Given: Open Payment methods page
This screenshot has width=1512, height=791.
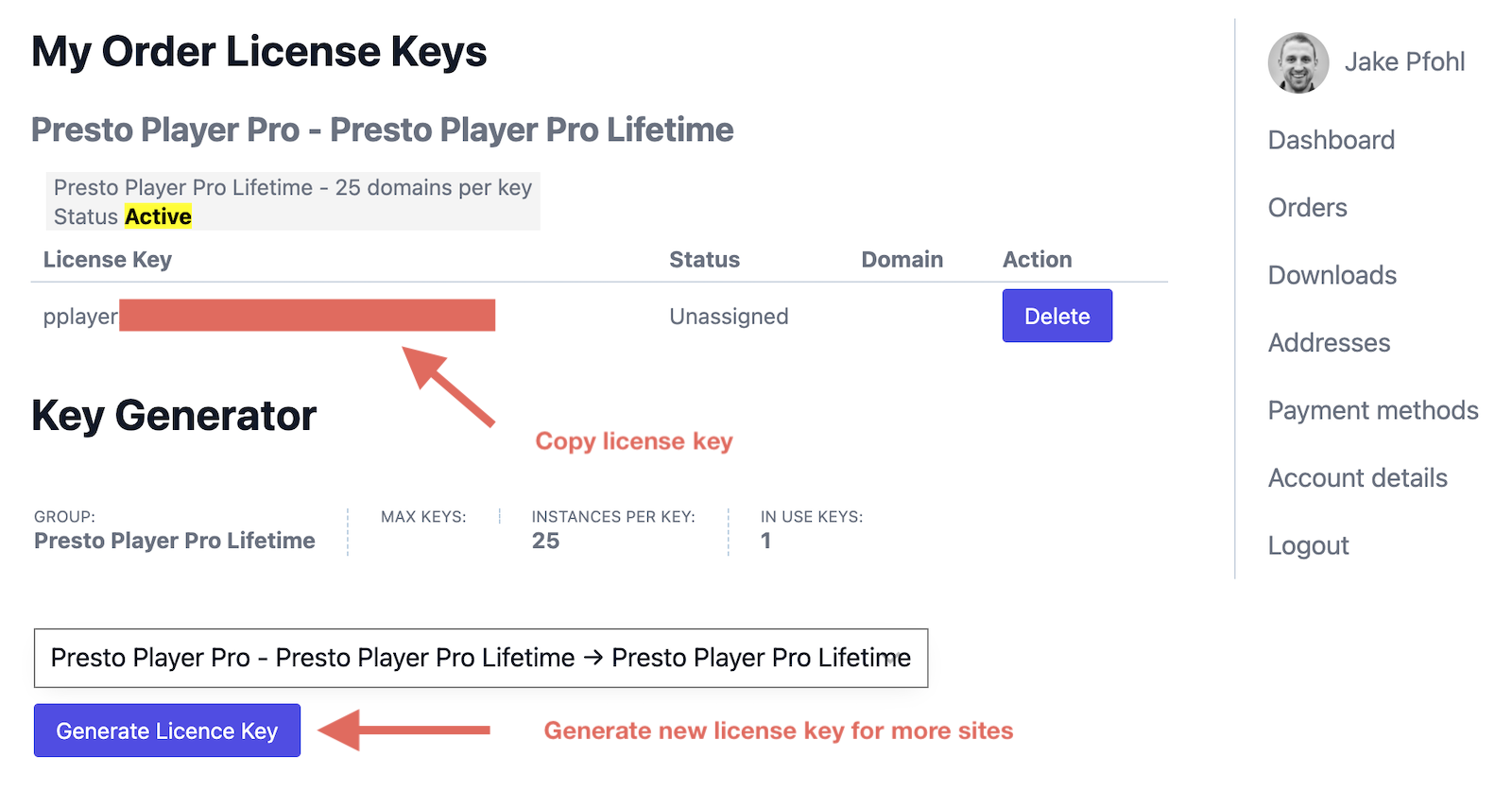Looking at the screenshot, I should (x=1372, y=410).
